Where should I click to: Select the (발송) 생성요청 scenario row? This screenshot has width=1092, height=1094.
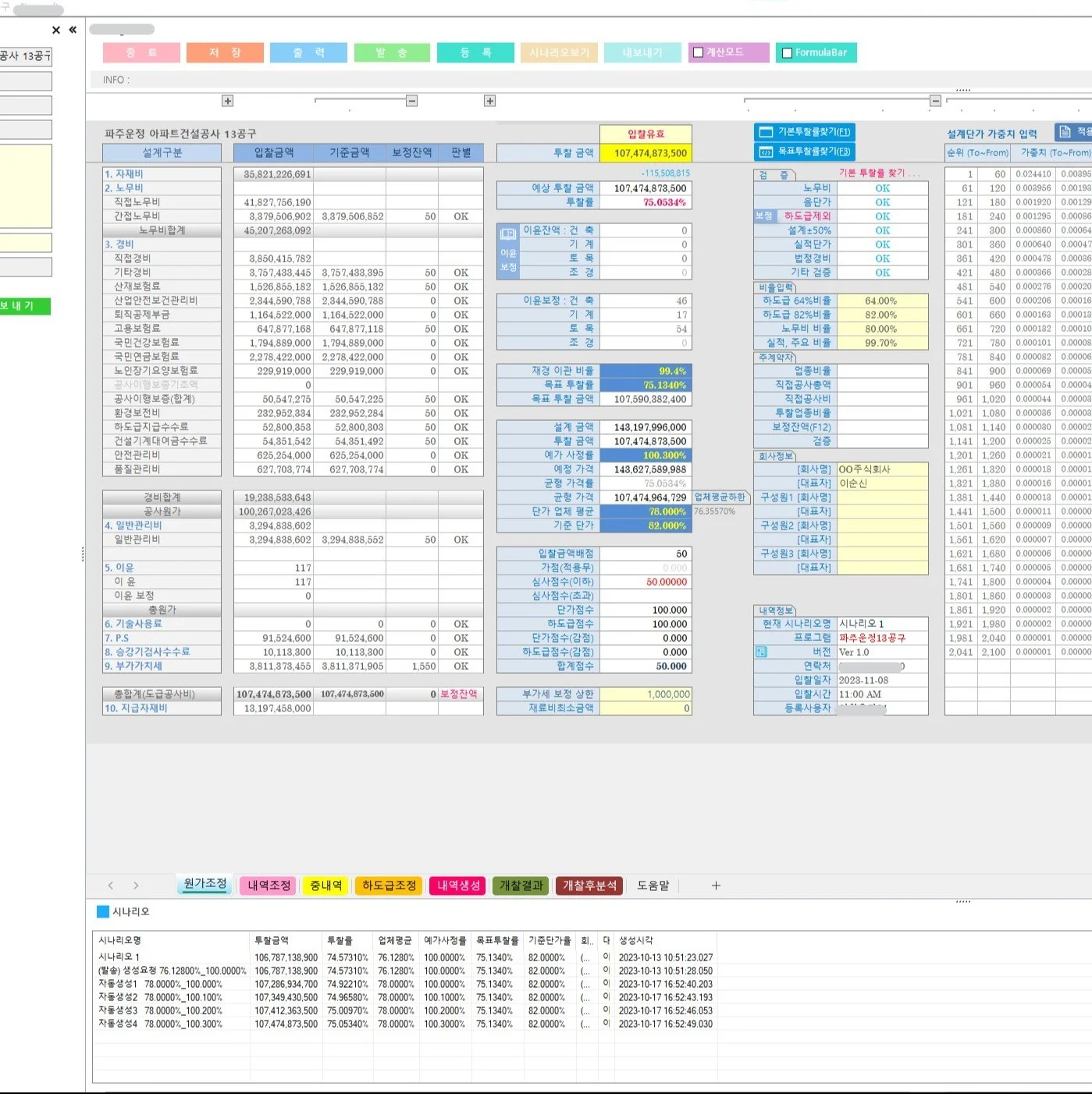point(404,971)
